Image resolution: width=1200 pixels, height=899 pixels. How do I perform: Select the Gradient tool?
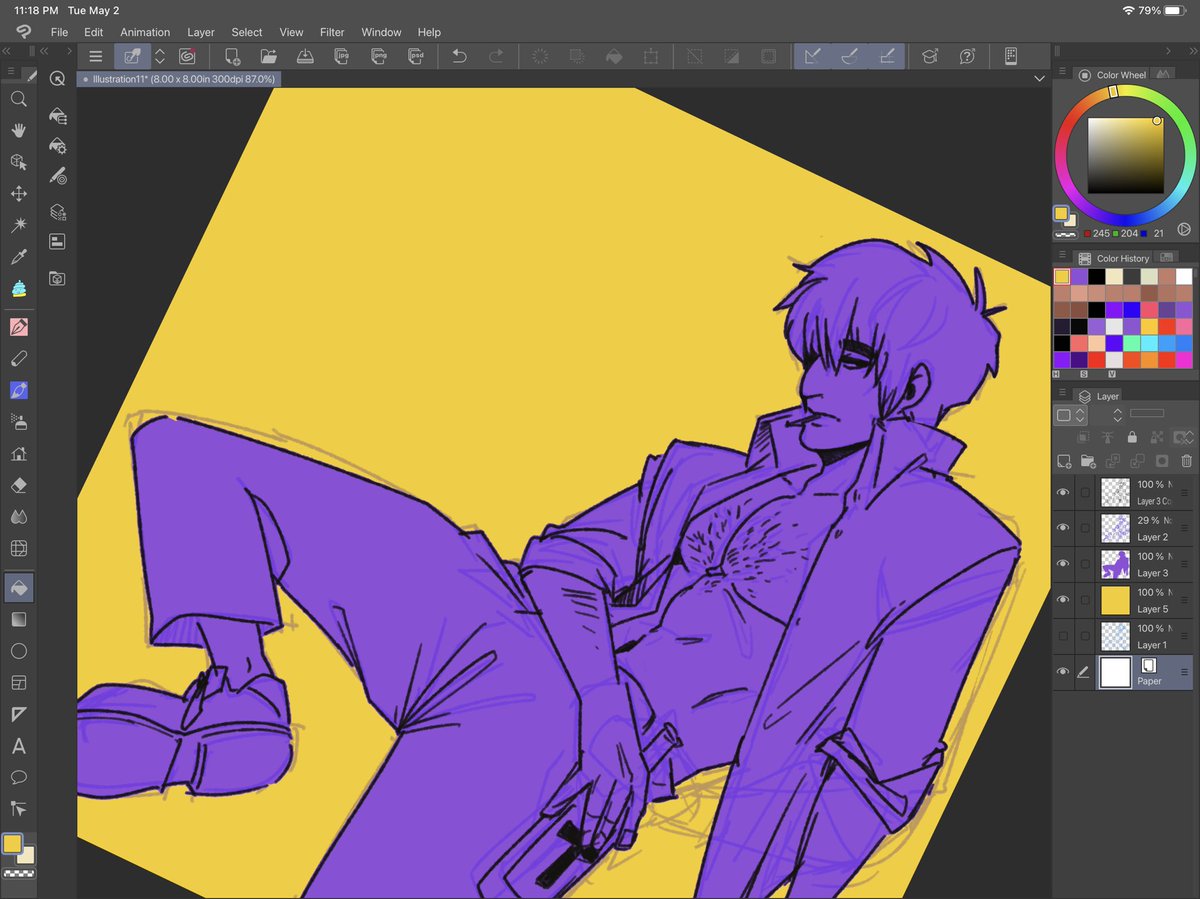(x=18, y=619)
